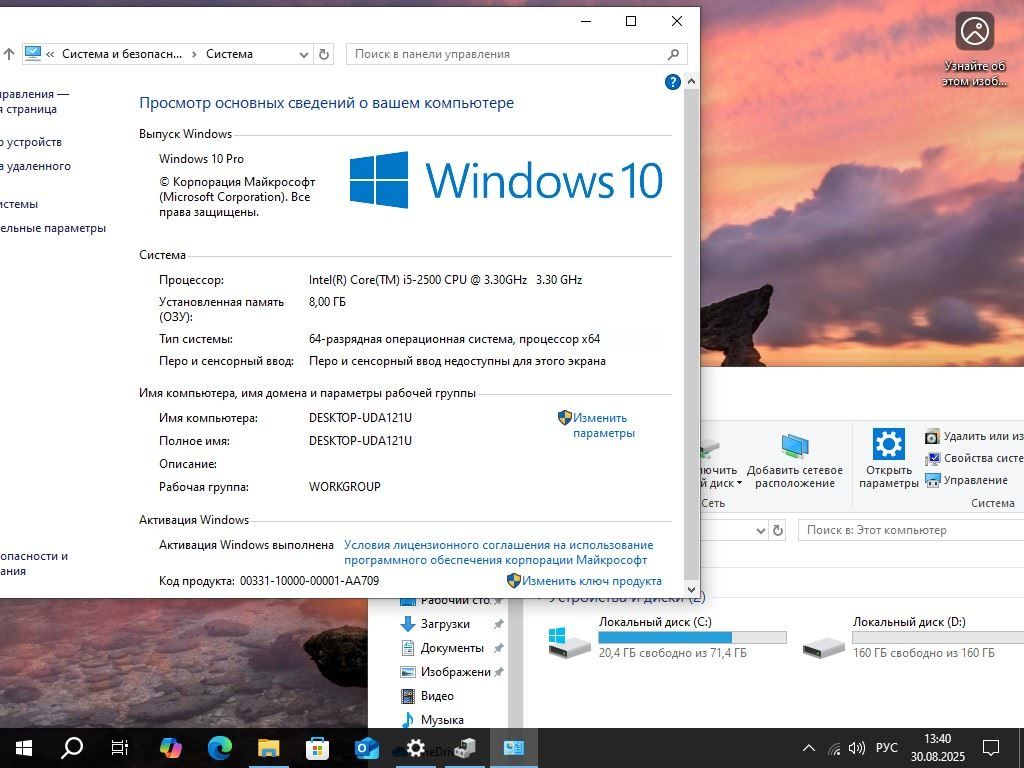The height and width of the screenshot is (768, 1024).
Task: Go up one level in System window
Action: click(8, 54)
